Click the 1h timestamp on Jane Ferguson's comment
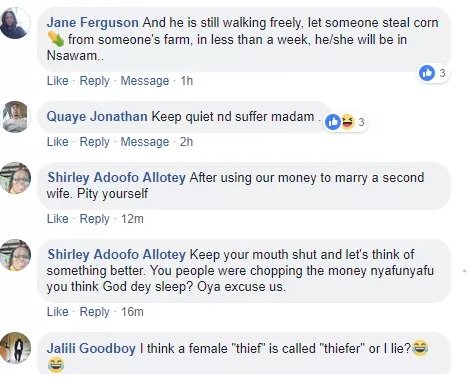The image size is (468, 384). (187, 81)
